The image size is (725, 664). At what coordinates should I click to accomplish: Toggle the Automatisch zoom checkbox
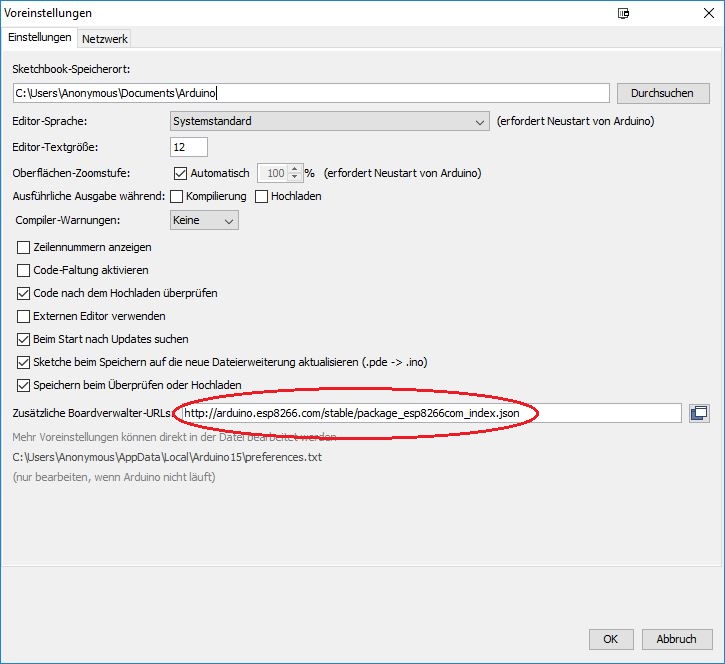(x=180, y=173)
